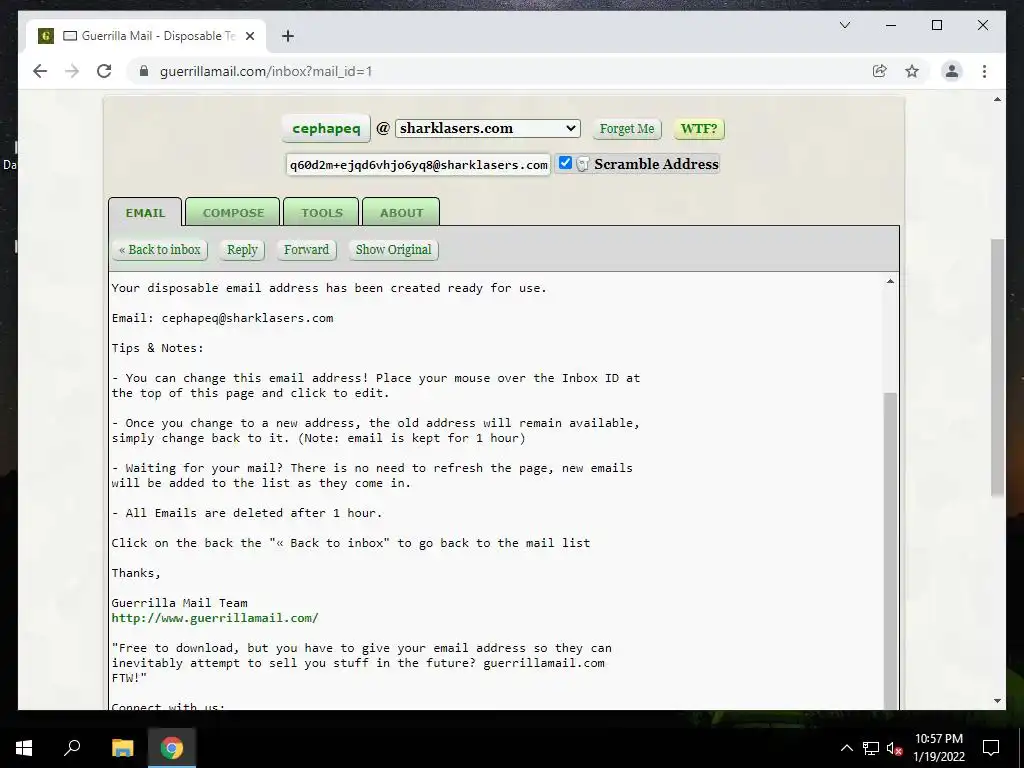Show hidden system tray icons
Viewport: 1024px width, 768px height.
click(846, 748)
